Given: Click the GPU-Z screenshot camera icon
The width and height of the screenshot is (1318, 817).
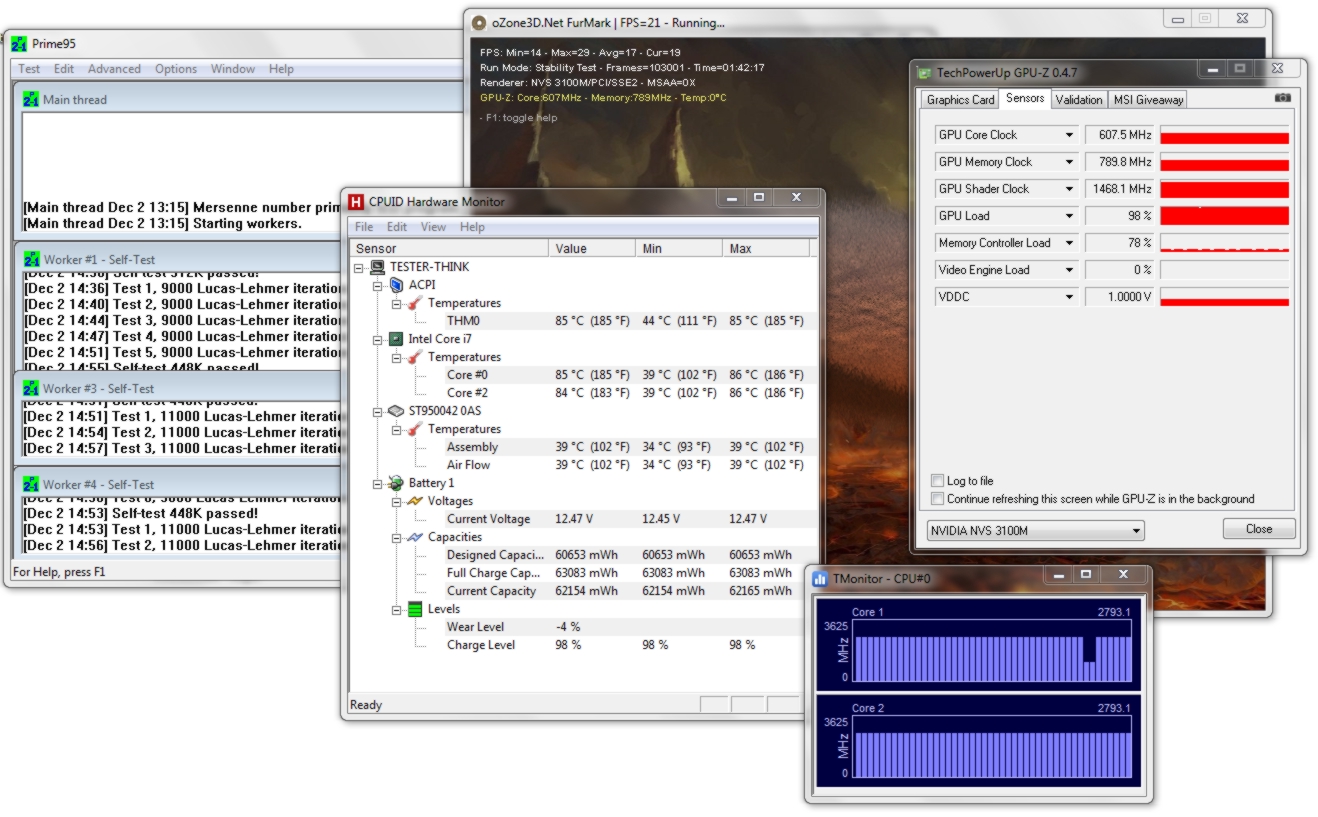Looking at the screenshot, I should 1282,98.
